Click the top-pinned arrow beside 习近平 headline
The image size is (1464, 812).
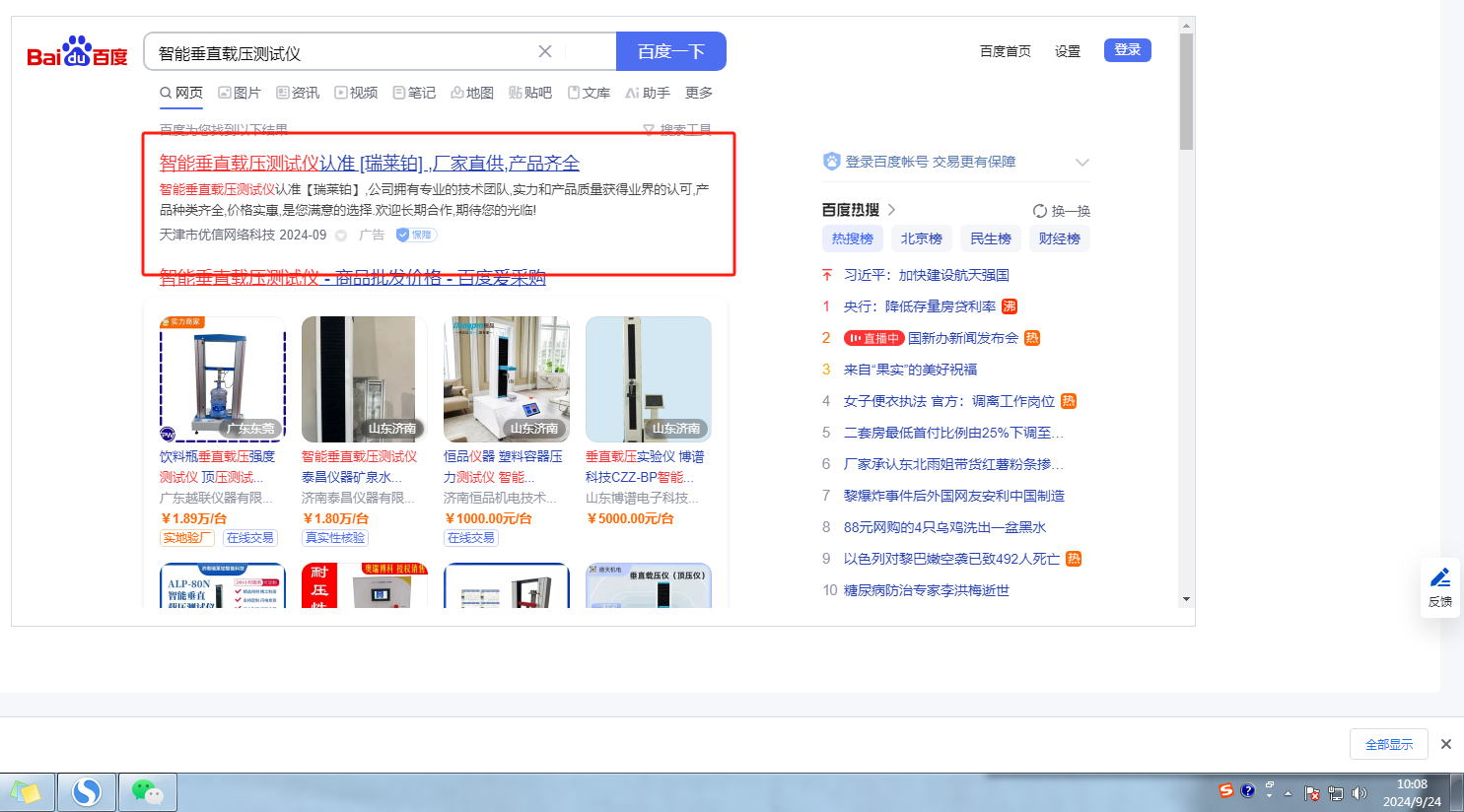(827, 275)
